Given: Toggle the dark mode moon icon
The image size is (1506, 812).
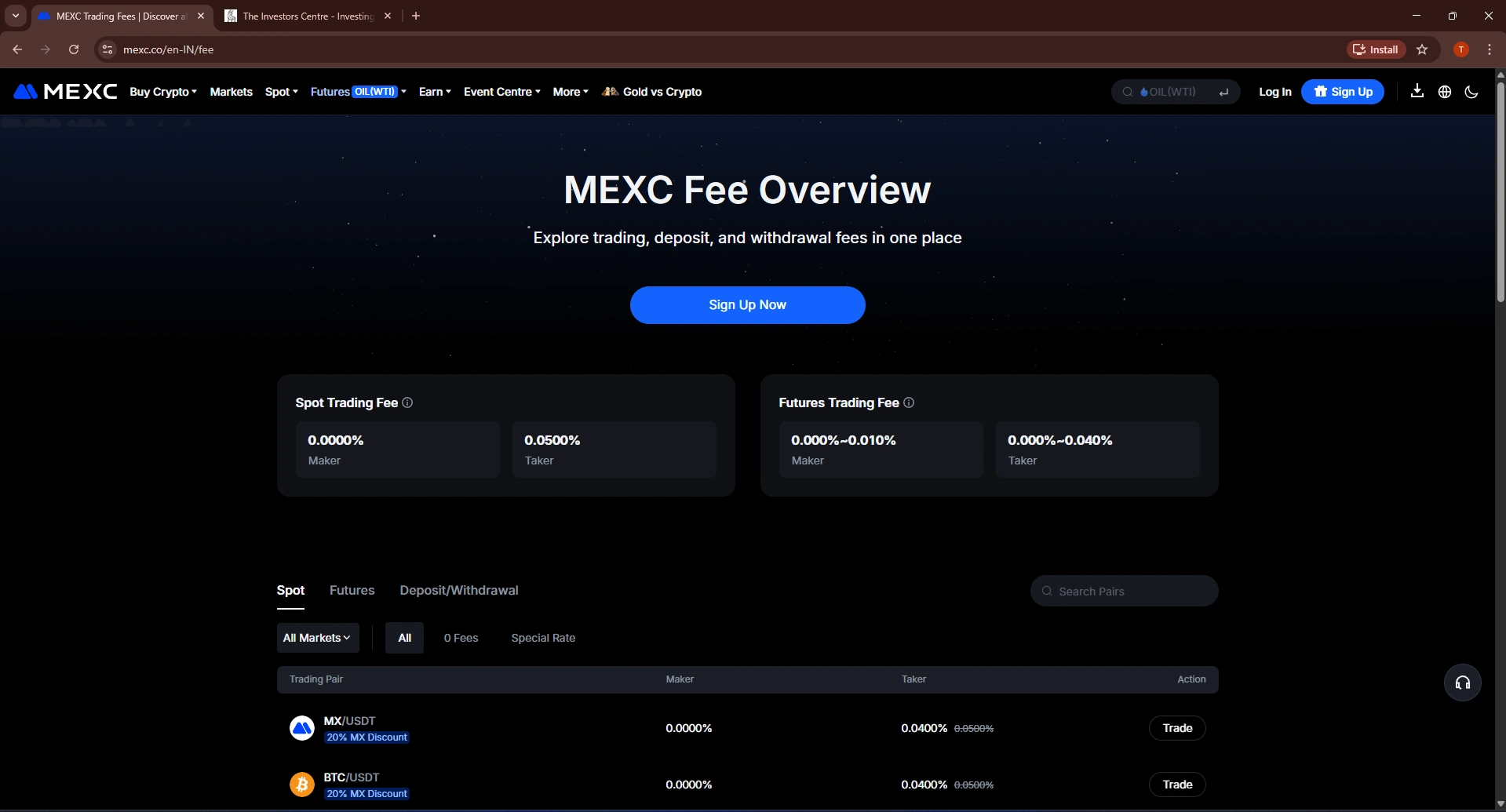Looking at the screenshot, I should coord(1471,92).
